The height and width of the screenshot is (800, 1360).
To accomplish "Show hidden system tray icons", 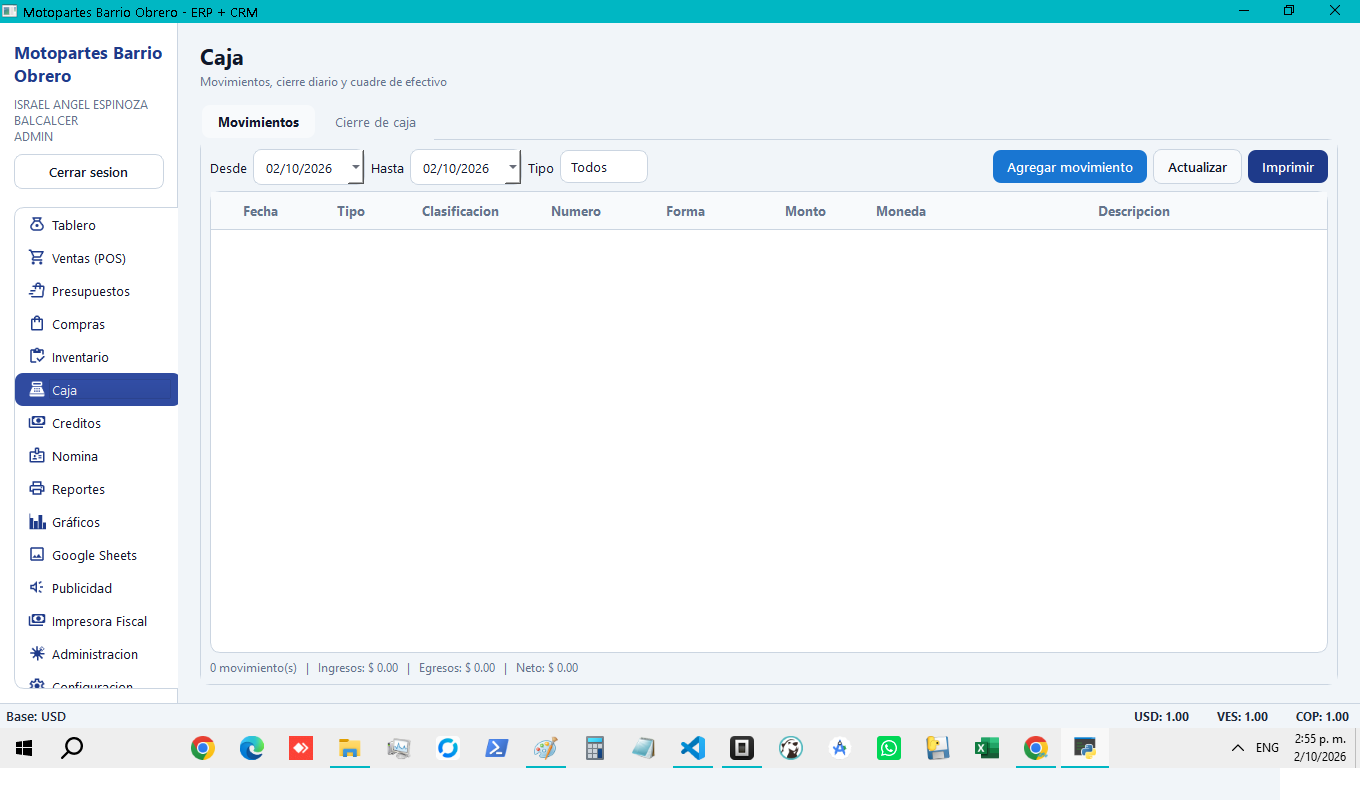I will [x=1237, y=748].
